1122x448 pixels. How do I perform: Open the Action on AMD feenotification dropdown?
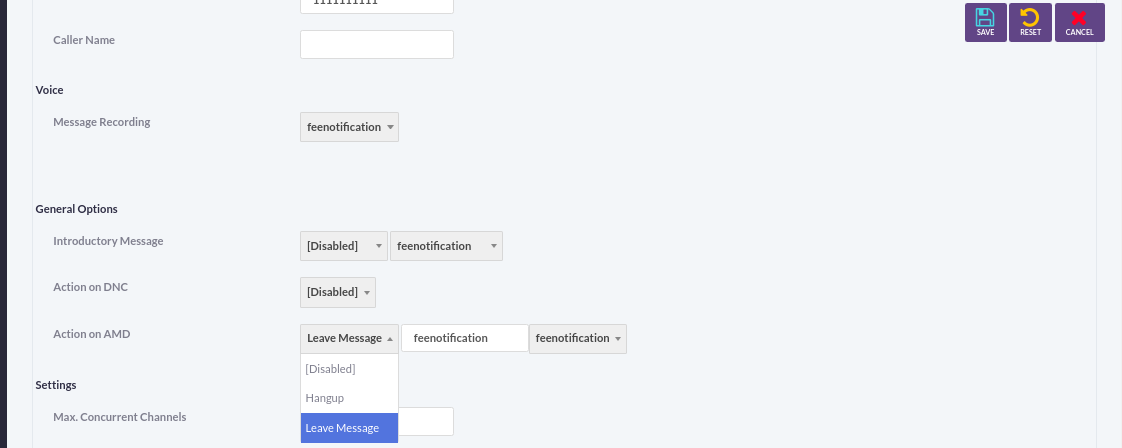point(577,338)
